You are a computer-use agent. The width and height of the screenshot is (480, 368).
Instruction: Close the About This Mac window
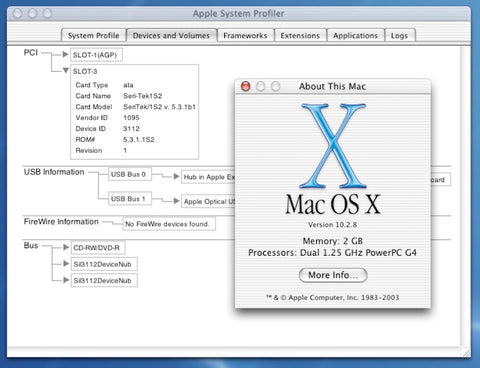(x=246, y=86)
